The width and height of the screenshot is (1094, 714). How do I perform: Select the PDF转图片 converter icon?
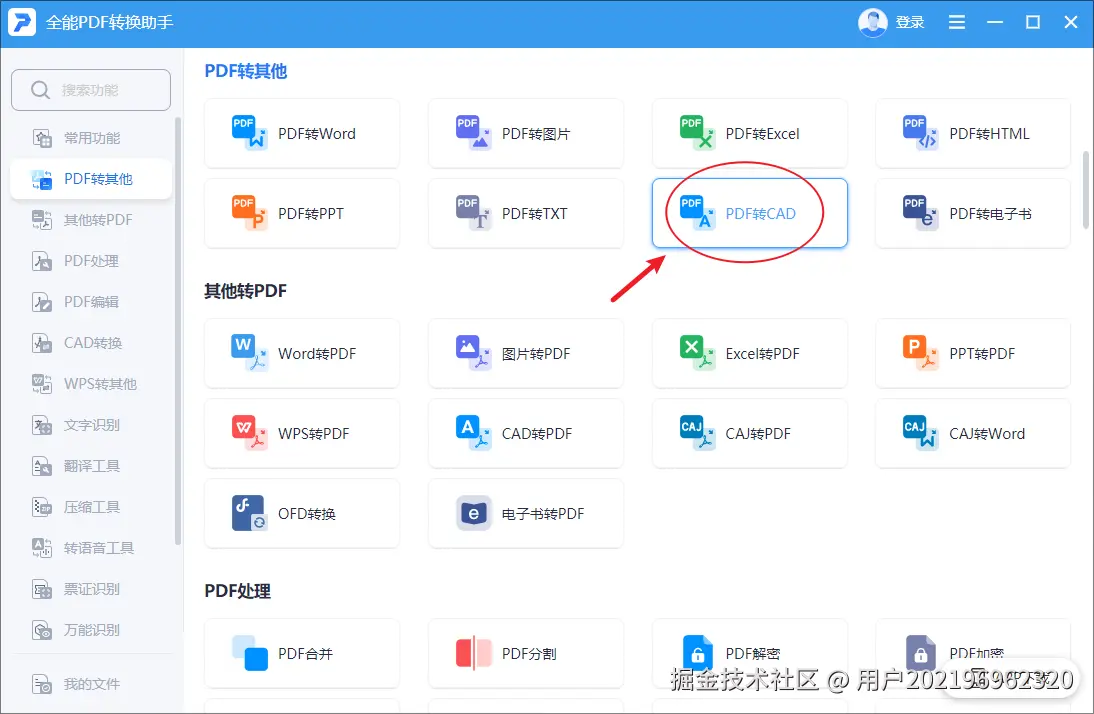pos(473,133)
